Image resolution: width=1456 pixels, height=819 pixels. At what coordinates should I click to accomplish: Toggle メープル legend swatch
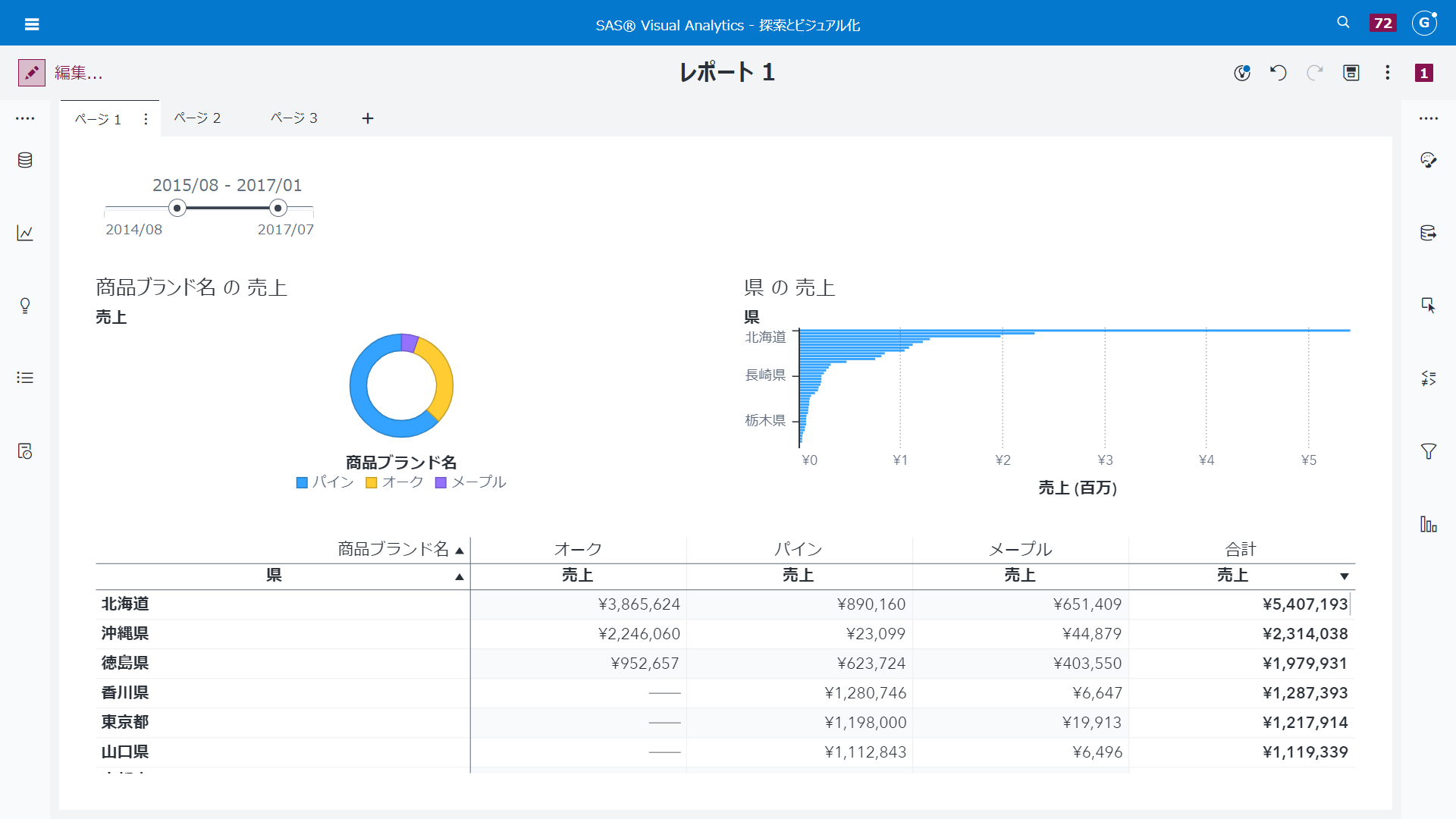441,482
